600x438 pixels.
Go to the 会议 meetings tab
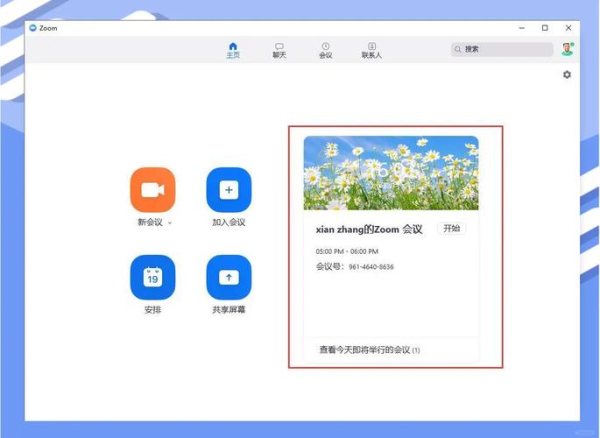pos(326,50)
